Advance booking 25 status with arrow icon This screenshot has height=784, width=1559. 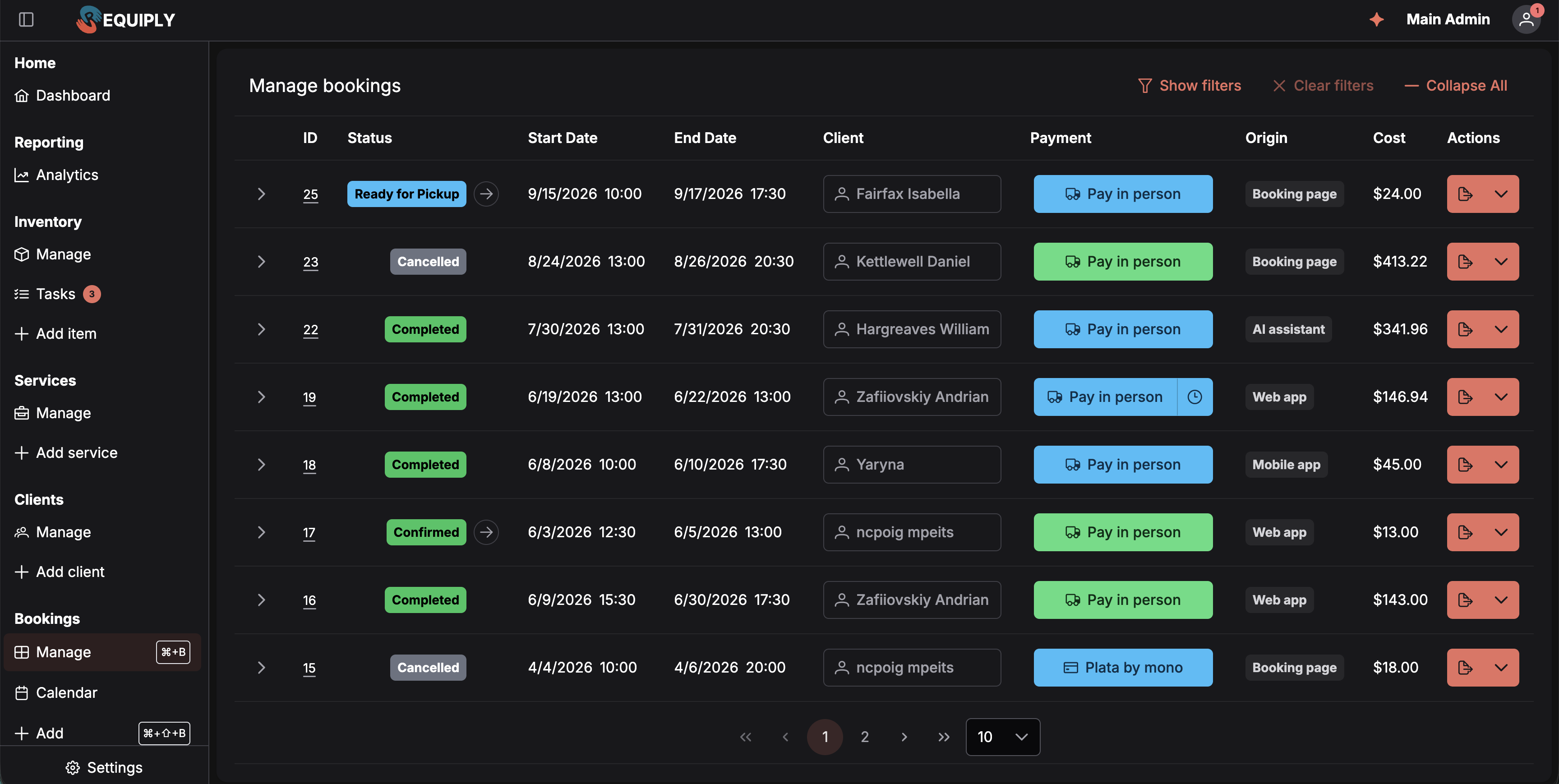(486, 194)
